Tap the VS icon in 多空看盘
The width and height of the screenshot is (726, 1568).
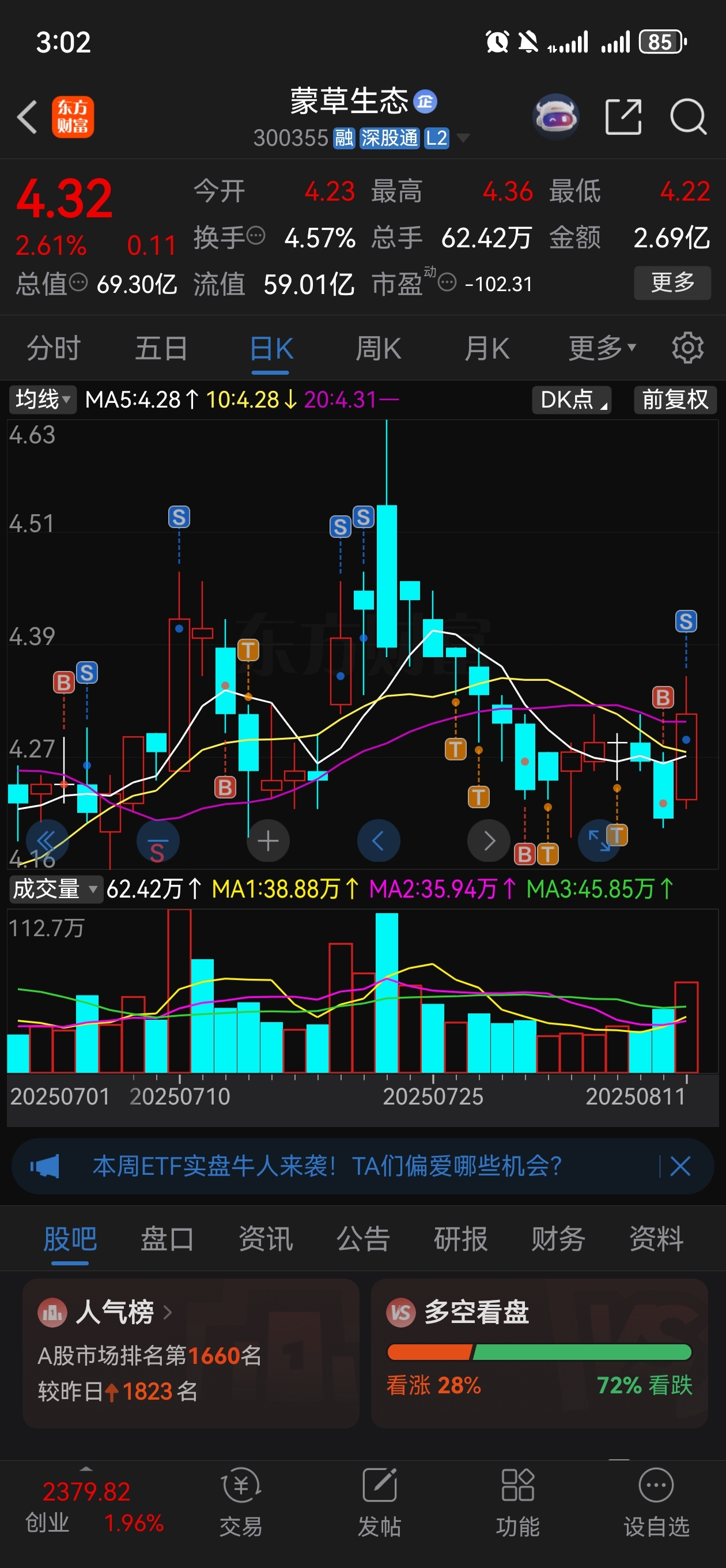[x=402, y=1313]
